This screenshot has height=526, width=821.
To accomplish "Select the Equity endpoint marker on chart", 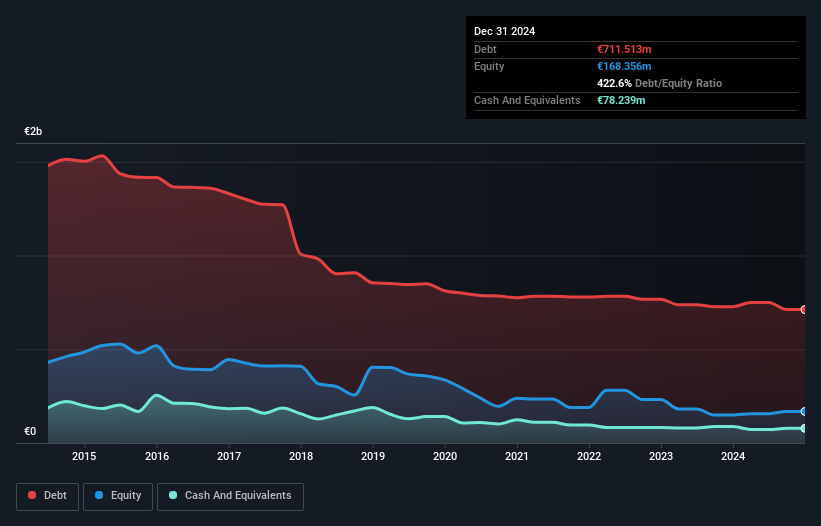I will click(x=804, y=411).
